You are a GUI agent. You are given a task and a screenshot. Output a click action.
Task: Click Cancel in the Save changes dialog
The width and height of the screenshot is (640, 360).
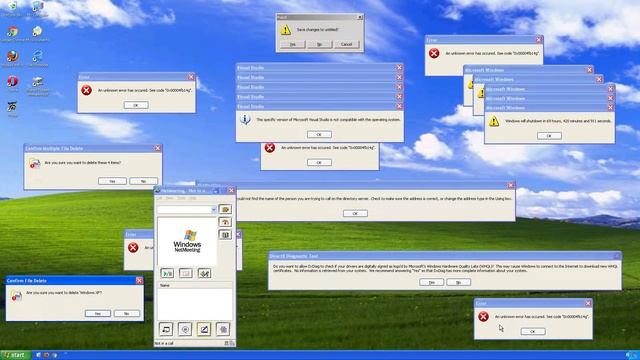point(347,44)
